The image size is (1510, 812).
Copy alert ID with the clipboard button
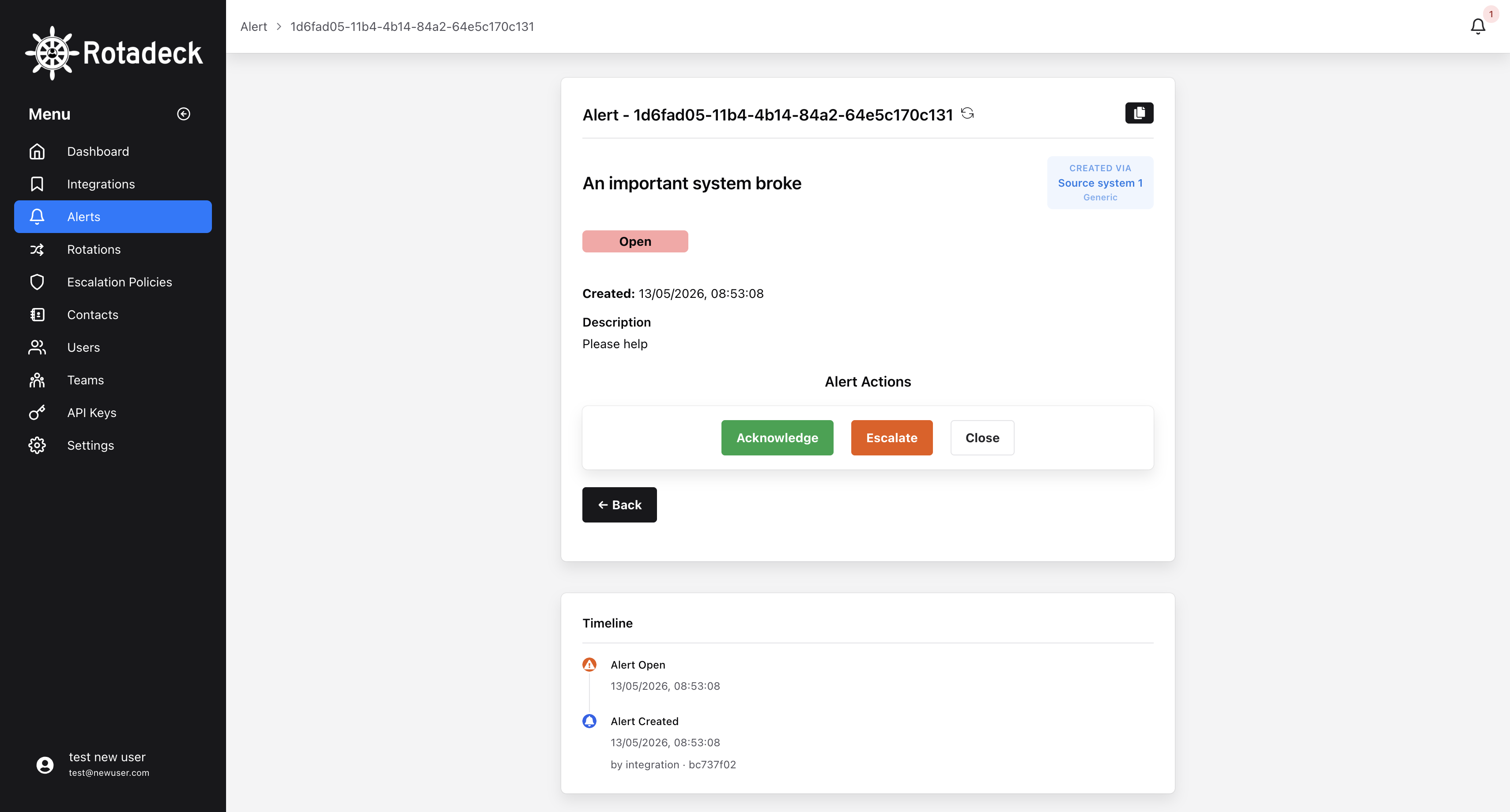[x=1139, y=113]
